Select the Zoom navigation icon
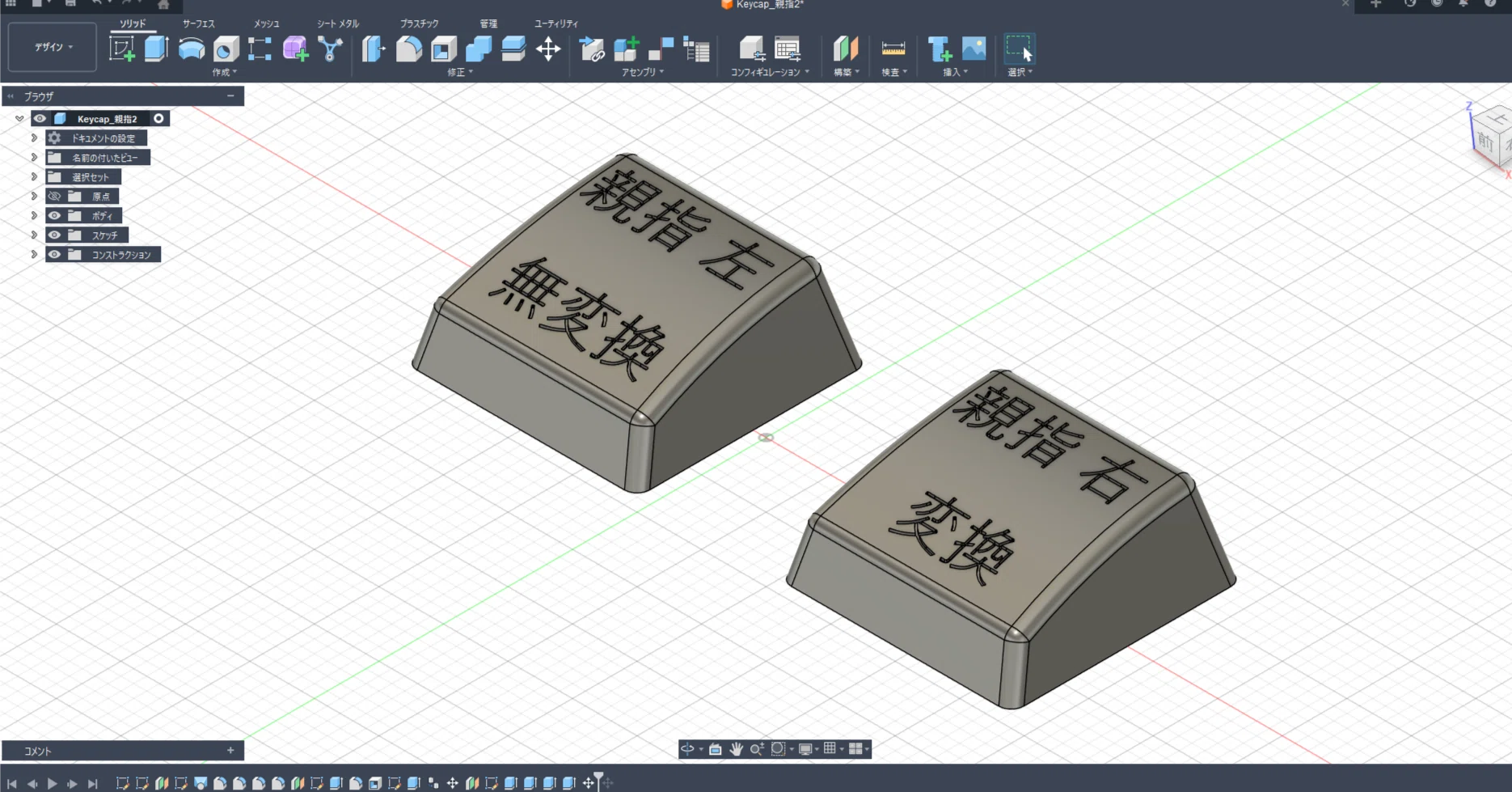Screen dimensions: 1512x792 point(757,749)
